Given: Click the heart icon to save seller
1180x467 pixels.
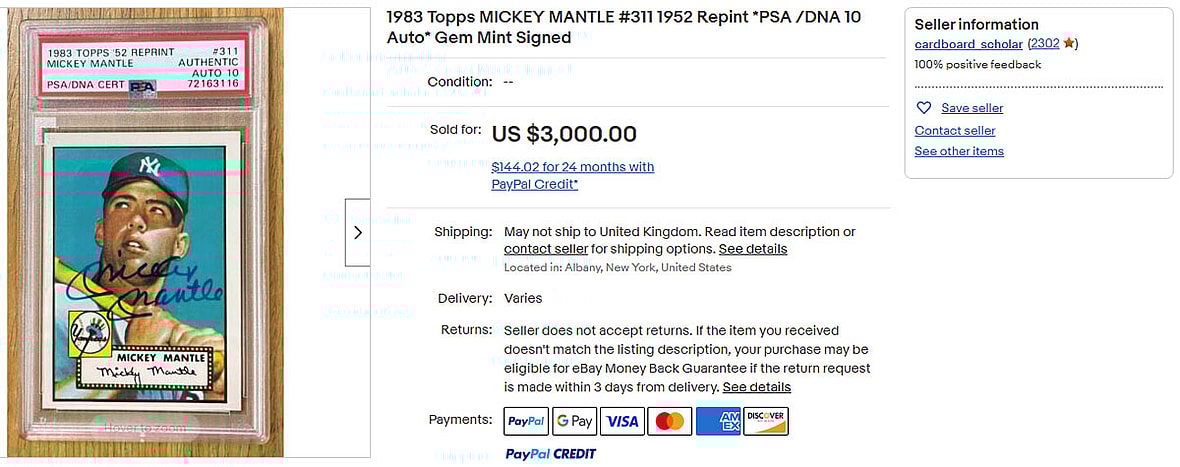Looking at the screenshot, I should tap(924, 108).
